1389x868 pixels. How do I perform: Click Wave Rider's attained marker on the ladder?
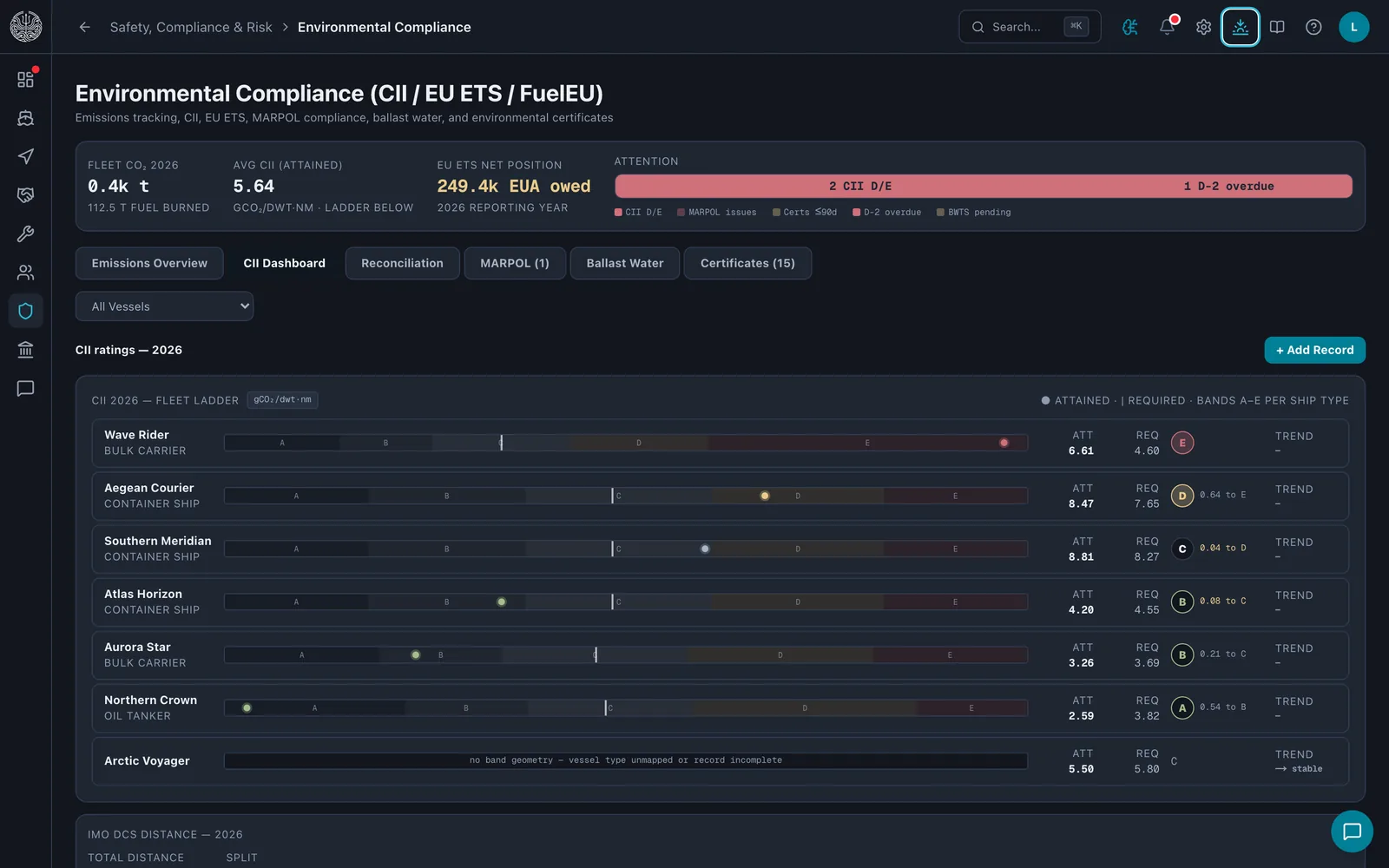tap(1004, 443)
